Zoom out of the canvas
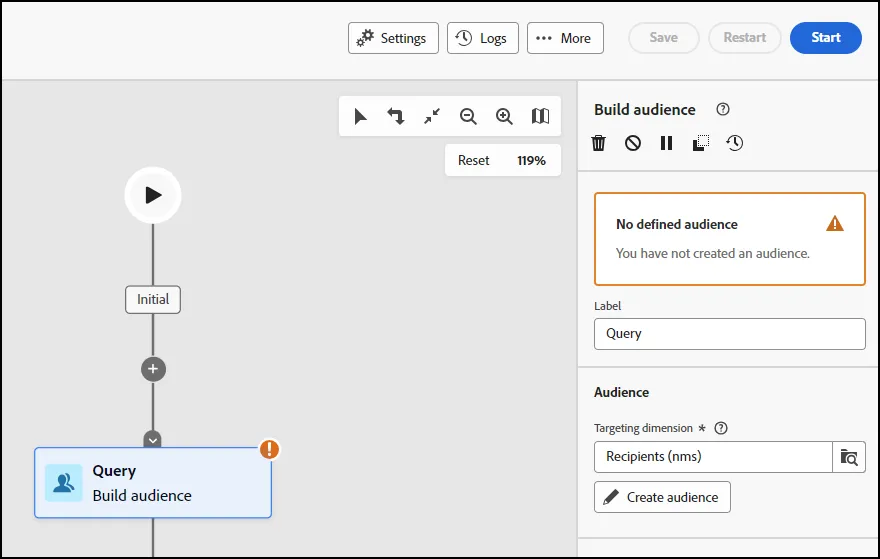The width and height of the screenshot is (880, 559). [x=468, y=116]
